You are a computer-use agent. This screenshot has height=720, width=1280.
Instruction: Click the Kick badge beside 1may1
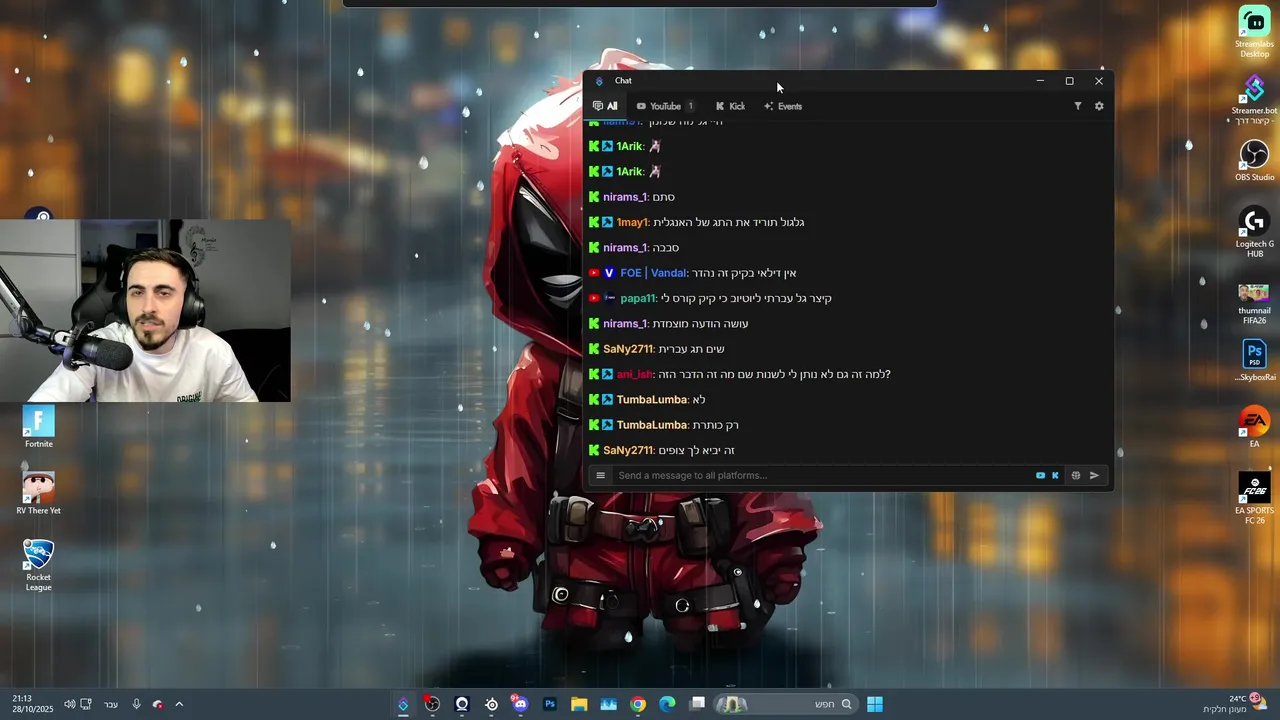pos(594,222)
